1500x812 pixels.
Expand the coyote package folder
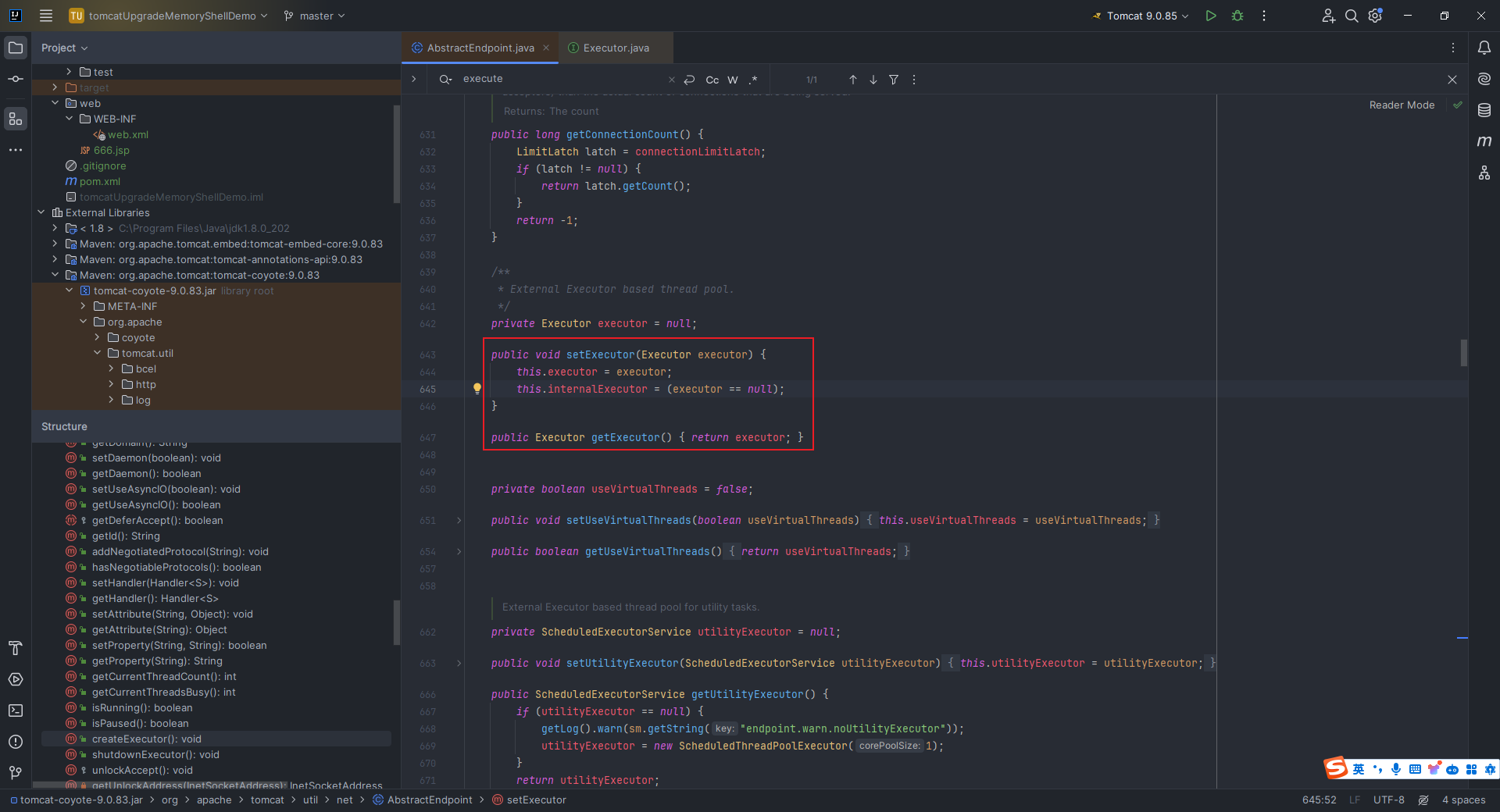[98, 337]
